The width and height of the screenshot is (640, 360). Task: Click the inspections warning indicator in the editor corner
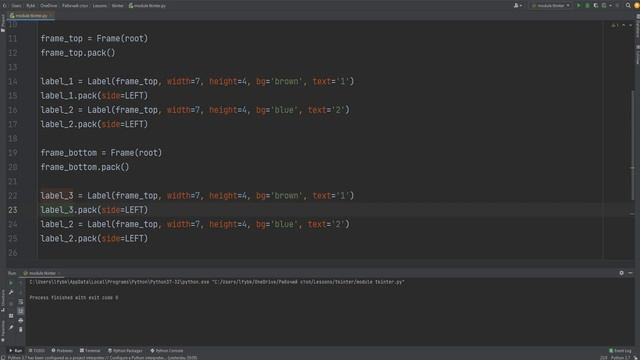click(x=614, y=26)
